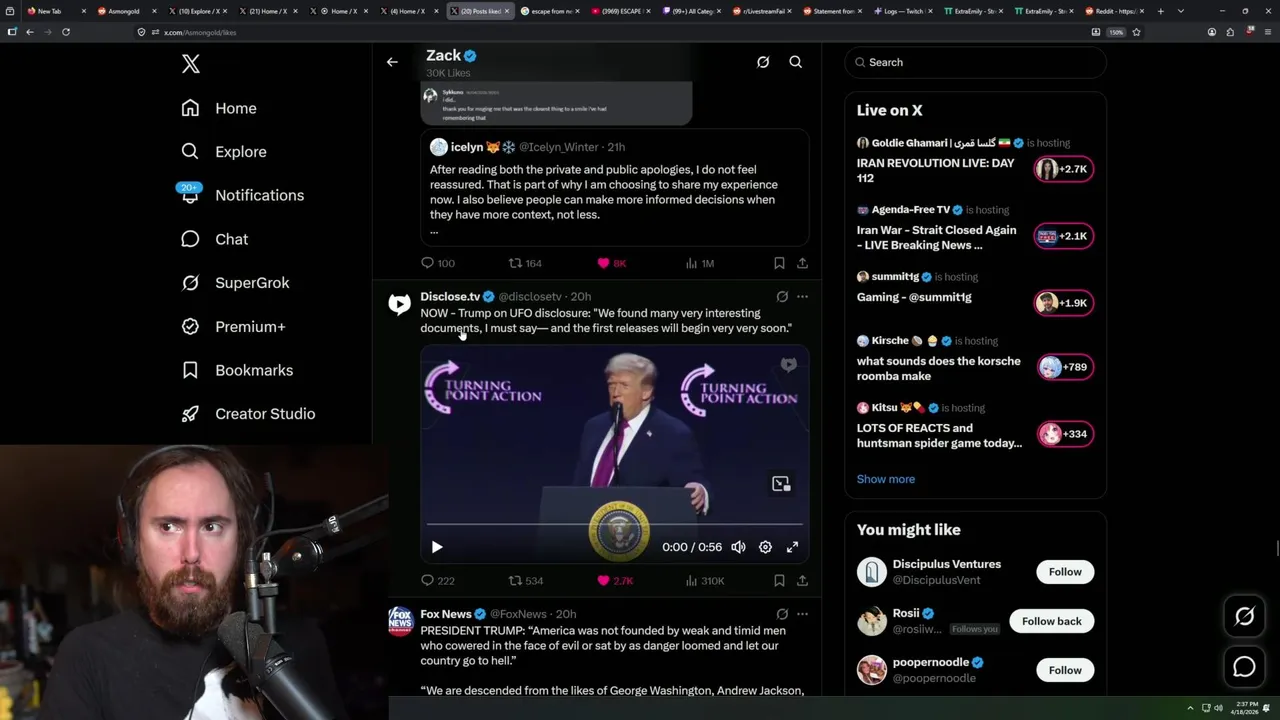Click the Trump video progress bar
The height and width of the screenshot is (720, 1280).
614,524
